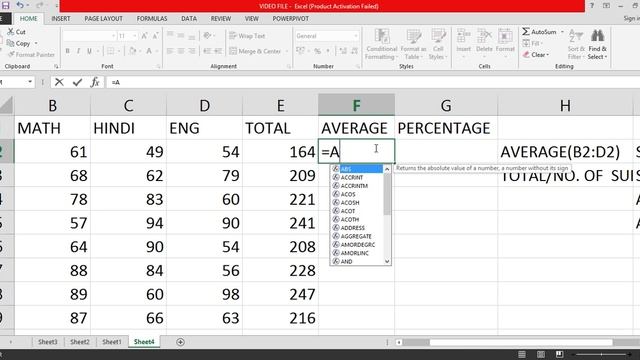Screen dimensions: 640x360
Task: Select AGGREGATE in the function list
Action: point(357,236)
